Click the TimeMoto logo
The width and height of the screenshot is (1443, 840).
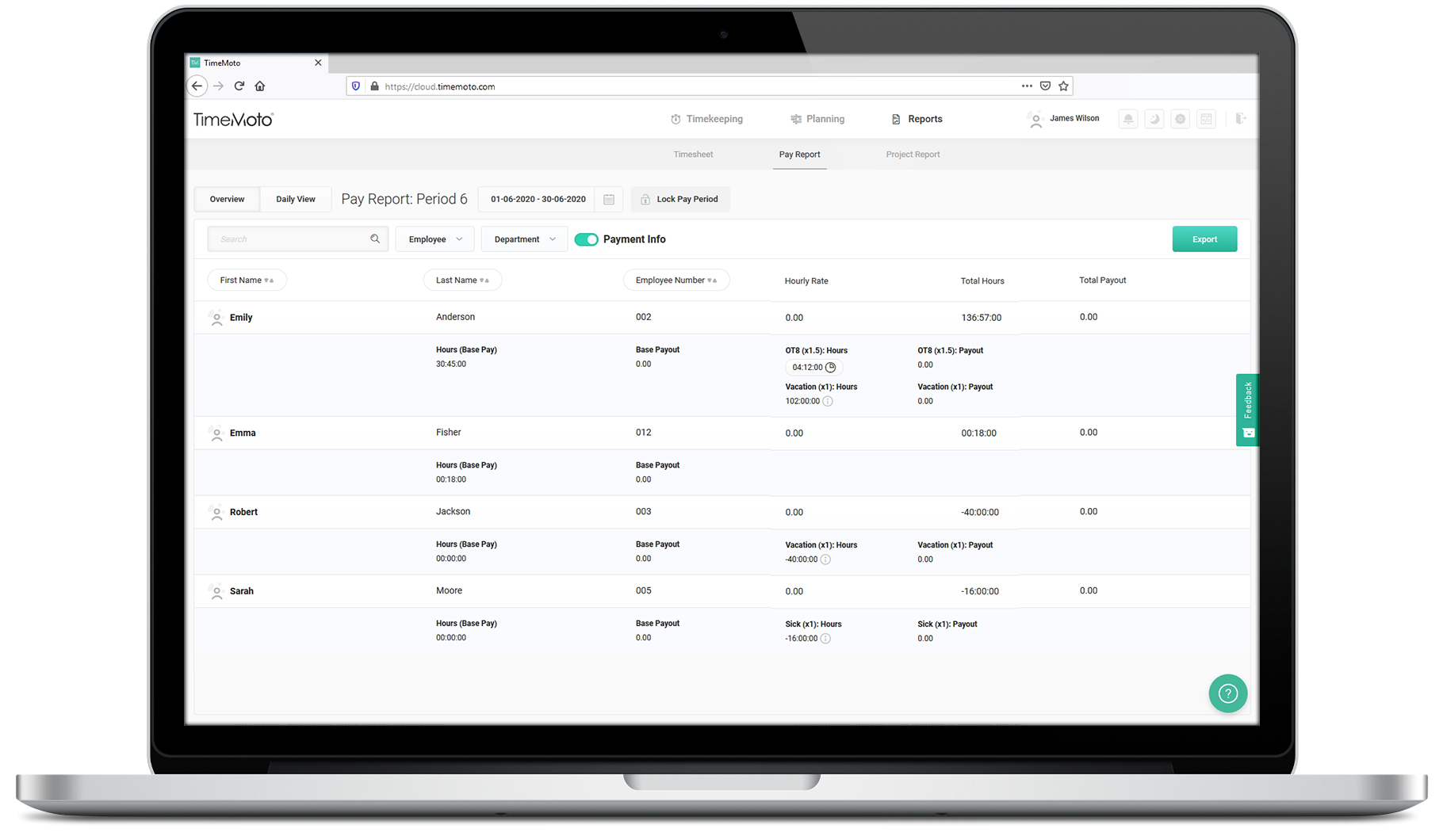click(233, 120)
